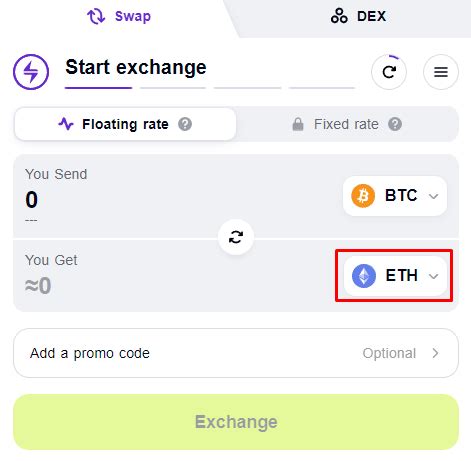Click the Optional promo code label
Image resolution: width=471 pixels, height=461 pixels.
[389, 353]
